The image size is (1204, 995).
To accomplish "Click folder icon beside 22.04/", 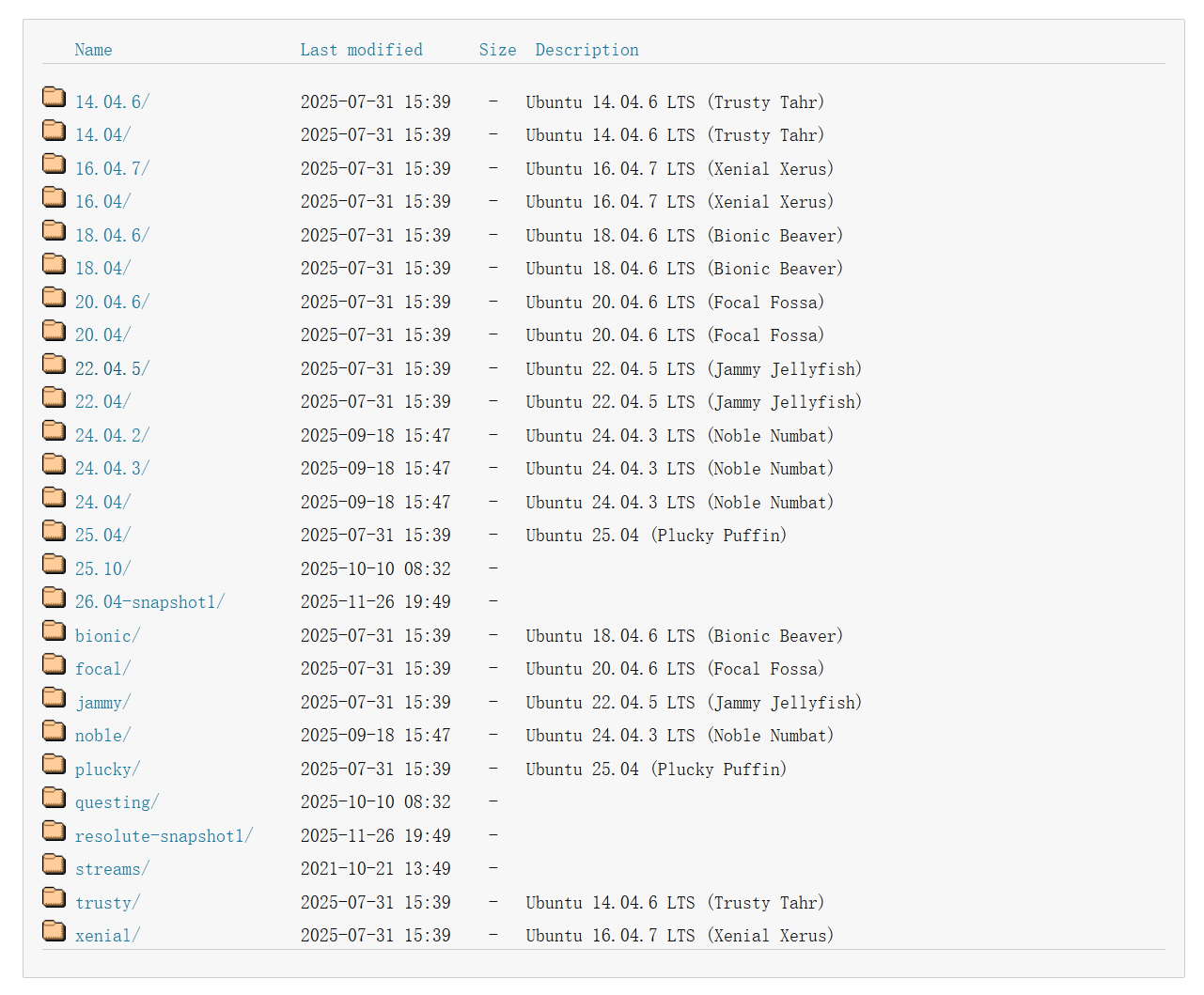I will (x=55, y=396).
